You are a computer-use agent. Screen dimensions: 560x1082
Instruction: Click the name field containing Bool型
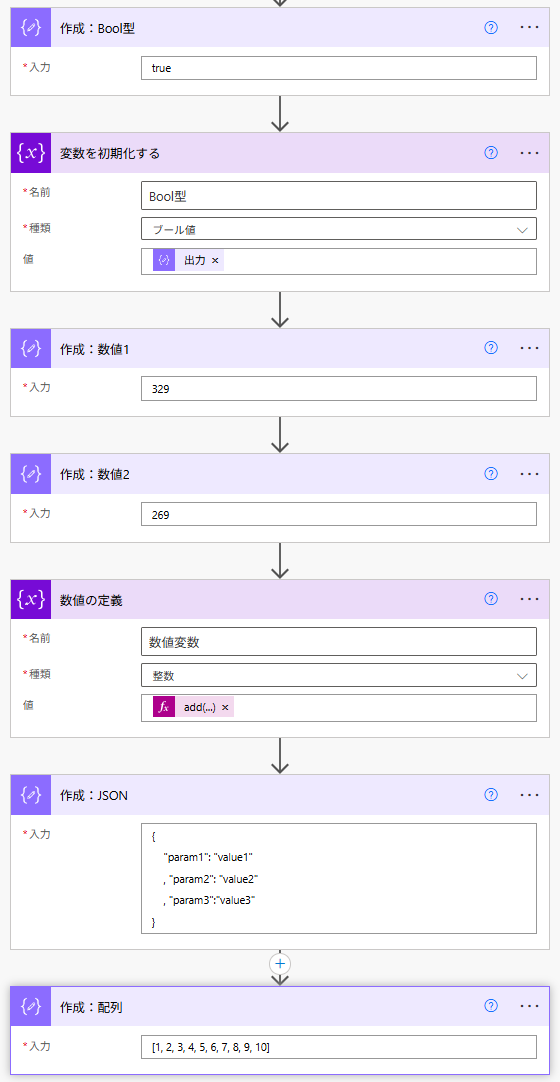(x=339, y=195)
